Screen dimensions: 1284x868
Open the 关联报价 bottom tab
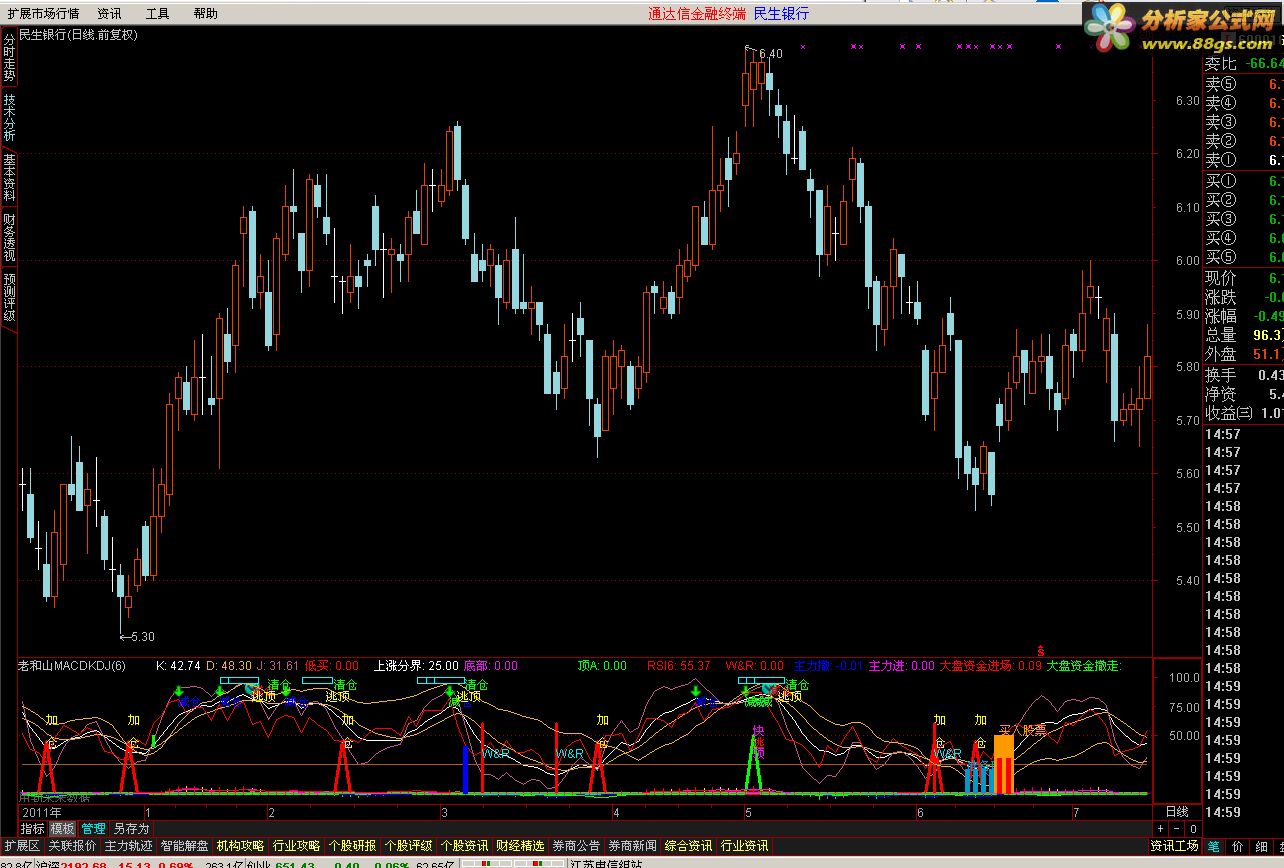[x=72, y=846]
